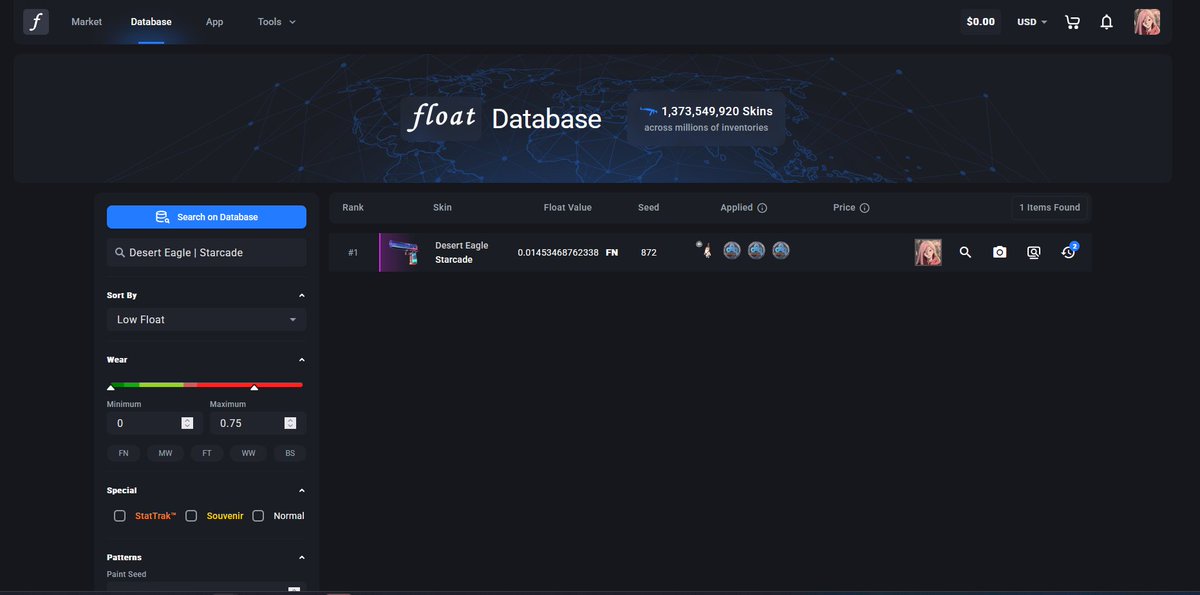This screenshot has width=1200, height=595.
Task: Click the Search on Database button
Action: (x=206, y=217)
